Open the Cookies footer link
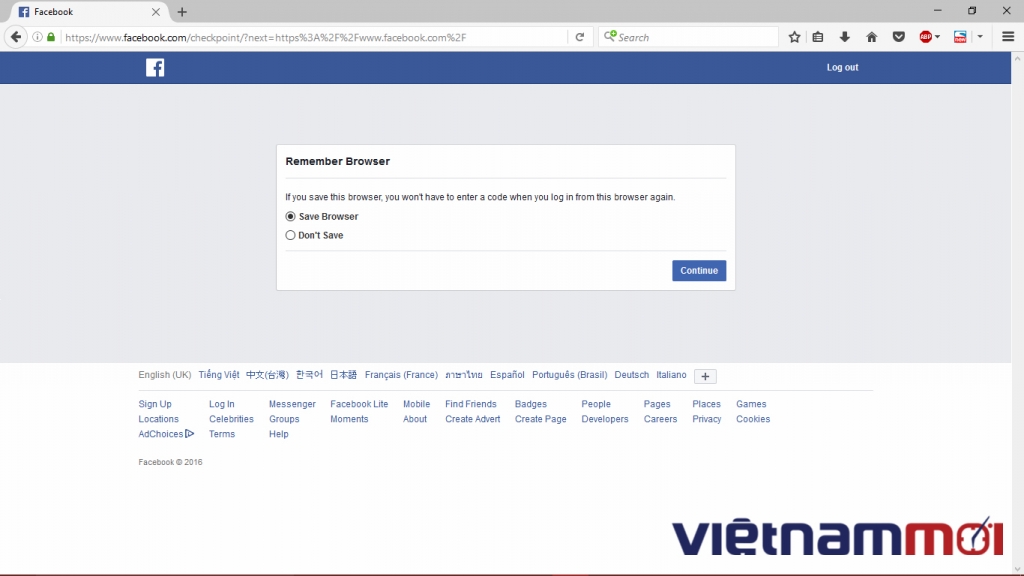This screenshot has height=576, width=1024. click(x=753, y=419)
